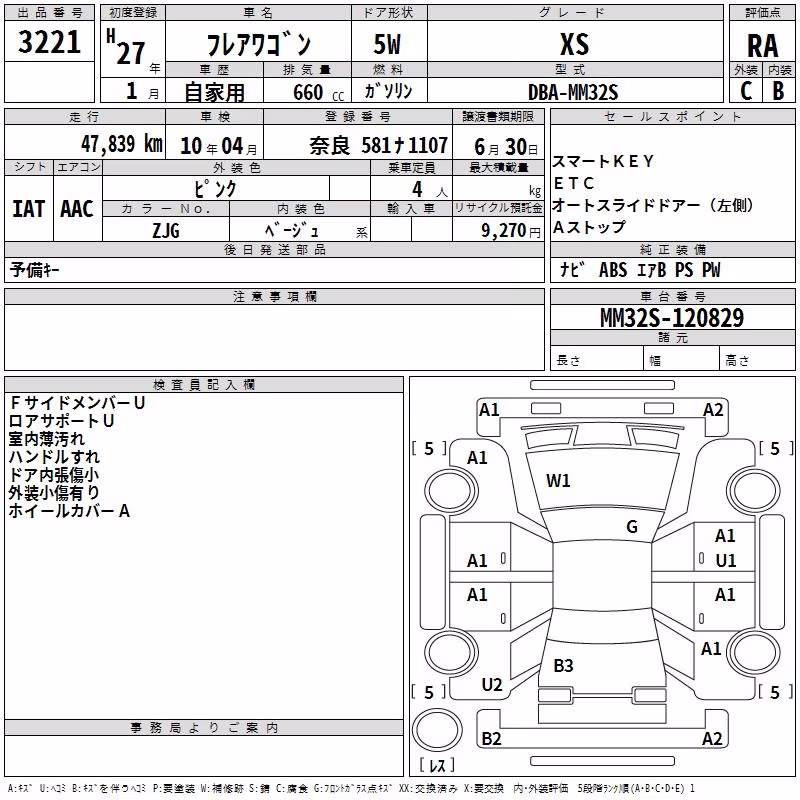Click the 注意事項欄 header
Viewport: 800px width, 800px height.
coord(274,296)
